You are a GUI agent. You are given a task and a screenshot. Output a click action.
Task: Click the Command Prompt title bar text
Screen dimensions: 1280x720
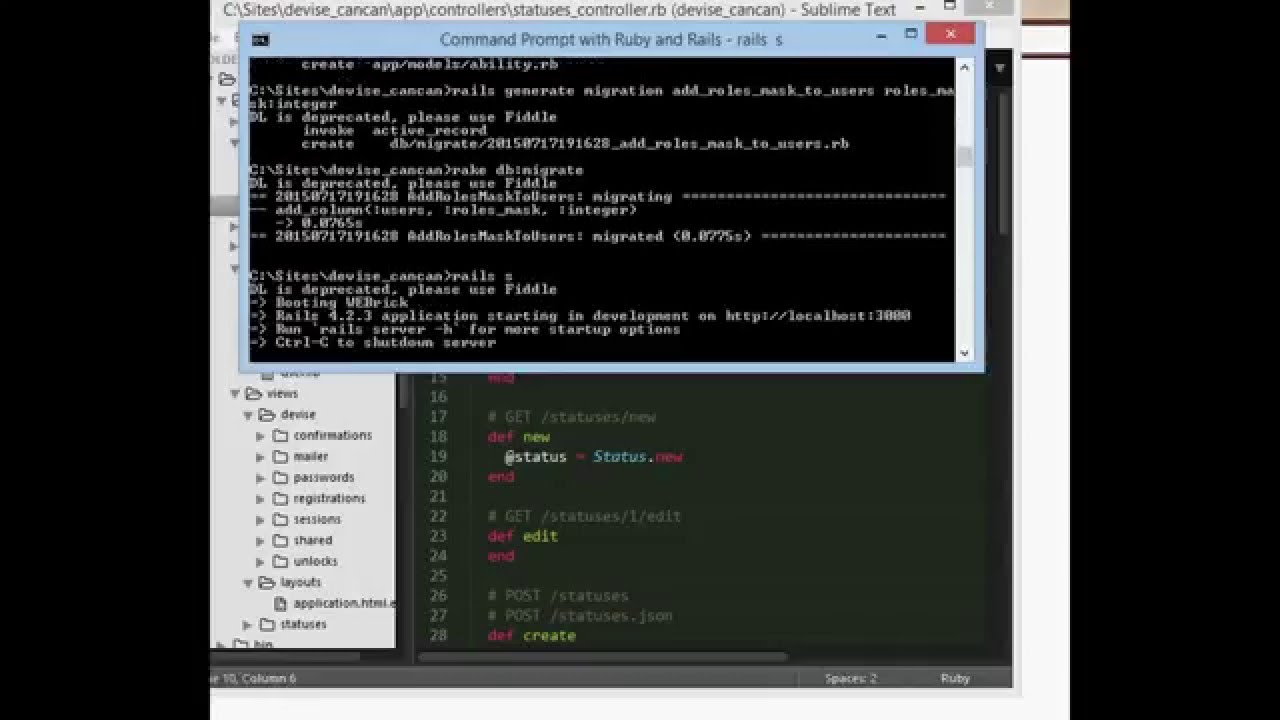pyautogui.click(x=611, y=40)
